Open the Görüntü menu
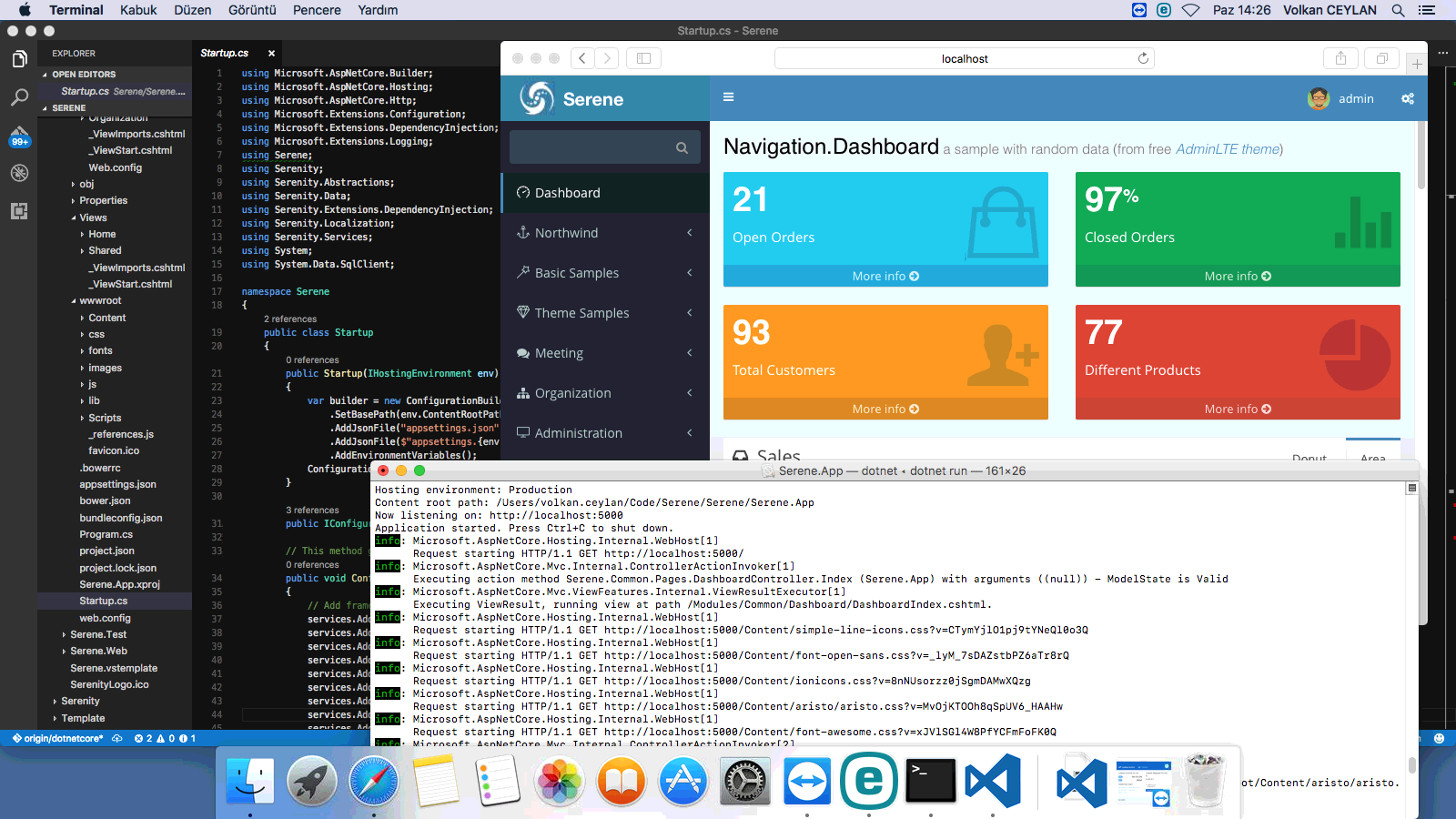Screen dimensions: 1456x819 (252, 10)
